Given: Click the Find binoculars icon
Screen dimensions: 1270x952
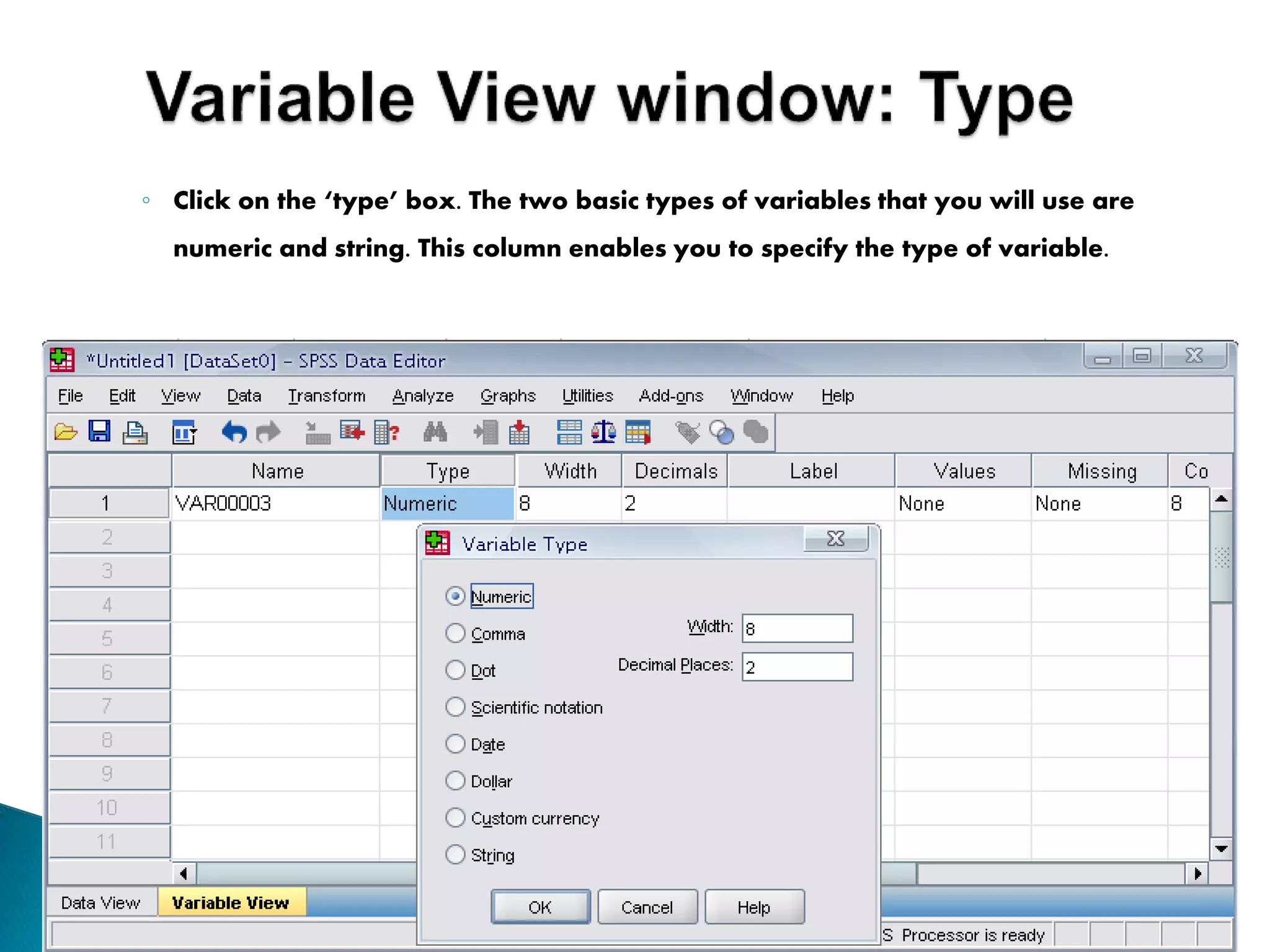Looking at the screenshot, I should (435, 432).
